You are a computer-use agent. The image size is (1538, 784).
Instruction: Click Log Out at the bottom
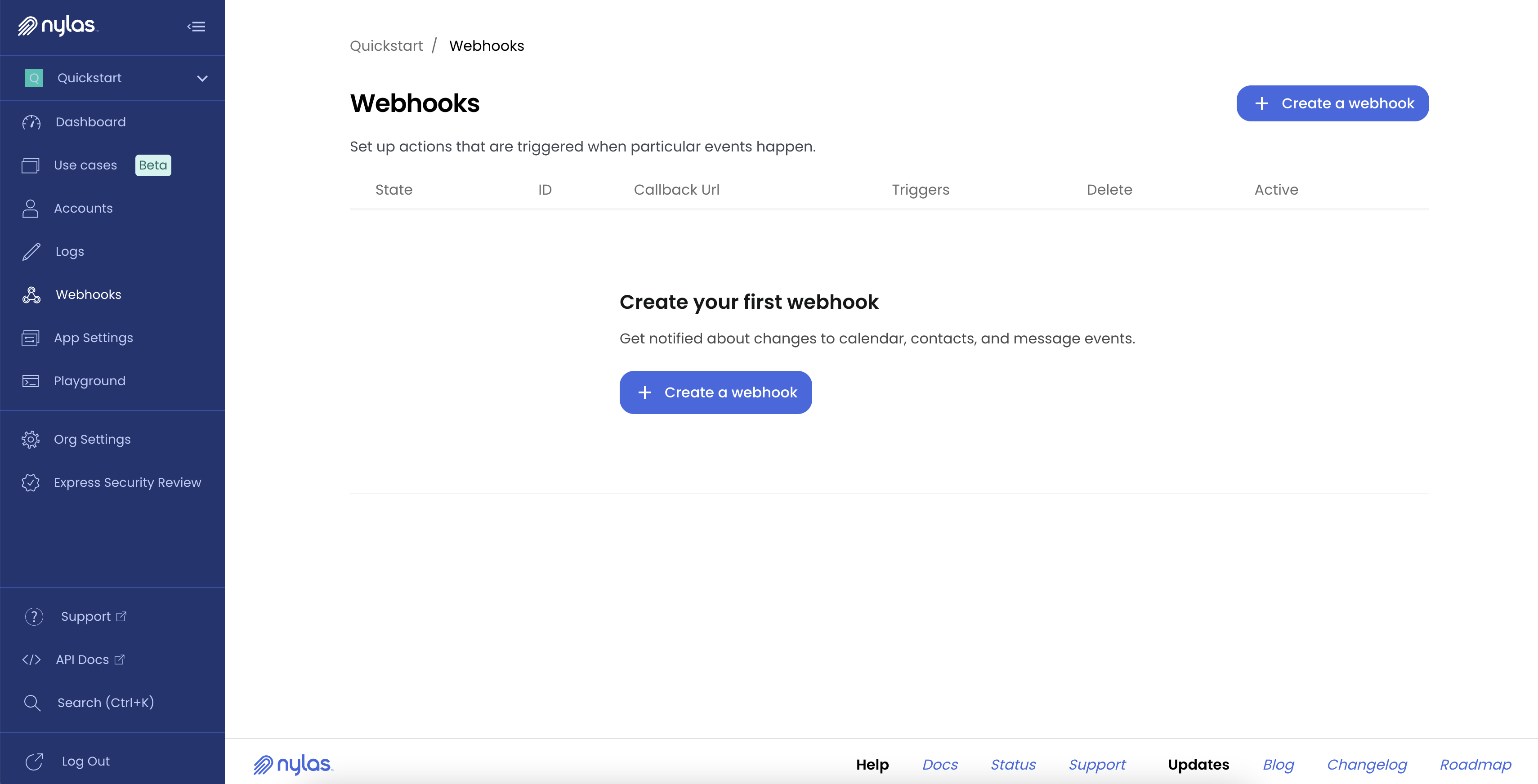(x=85, y=761)
